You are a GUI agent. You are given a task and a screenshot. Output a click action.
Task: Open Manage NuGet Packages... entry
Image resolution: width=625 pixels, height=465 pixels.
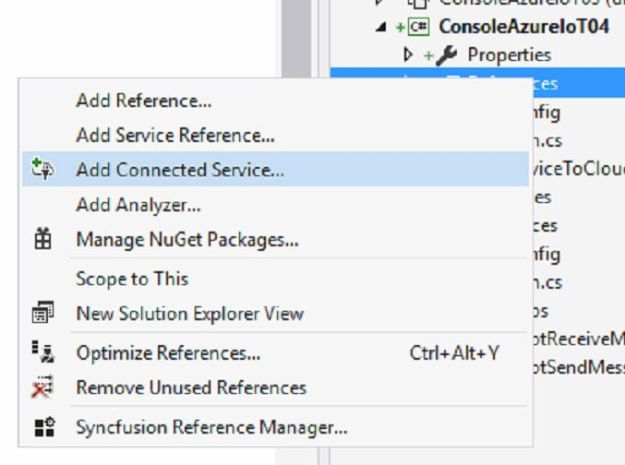187,240
